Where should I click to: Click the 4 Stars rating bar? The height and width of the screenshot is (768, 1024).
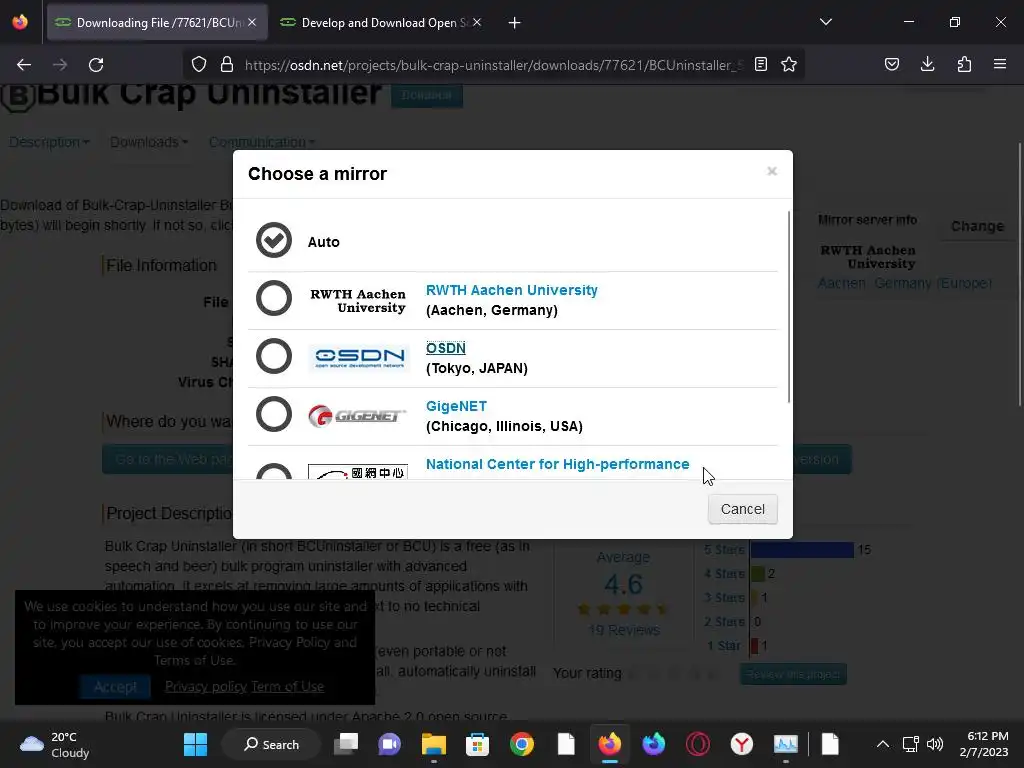point(758,574)
